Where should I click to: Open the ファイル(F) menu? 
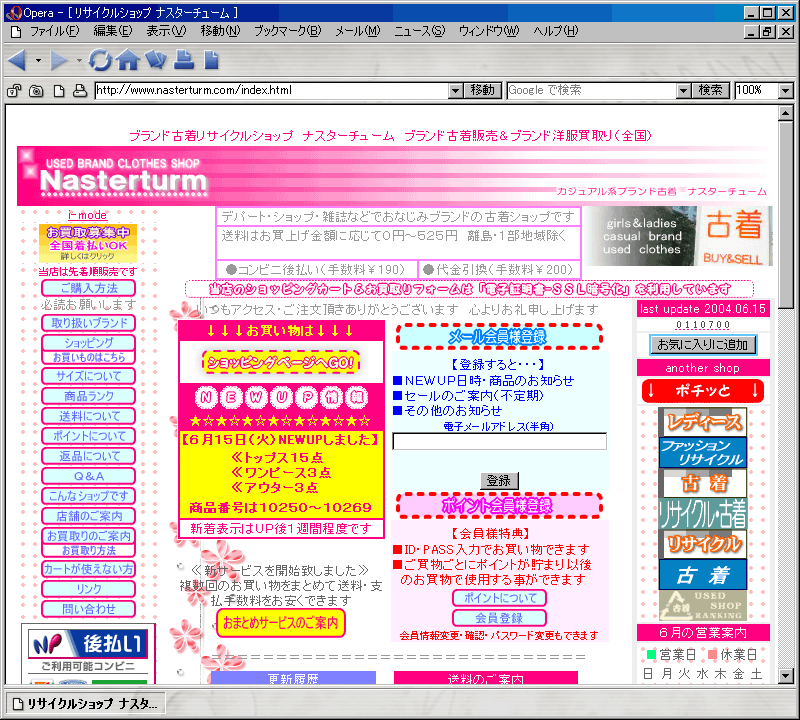[x=54, y=32]
